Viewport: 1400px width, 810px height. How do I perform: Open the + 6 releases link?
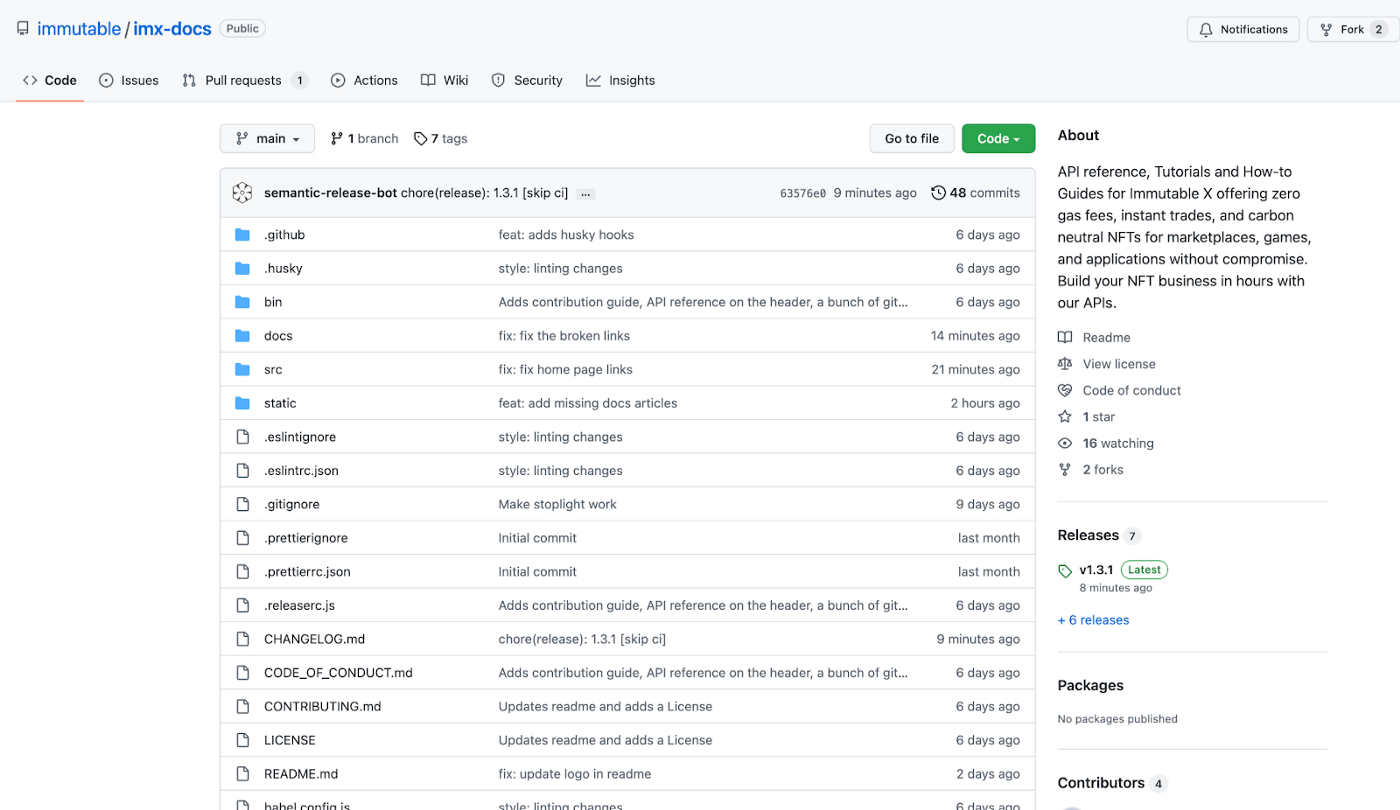1093,620
